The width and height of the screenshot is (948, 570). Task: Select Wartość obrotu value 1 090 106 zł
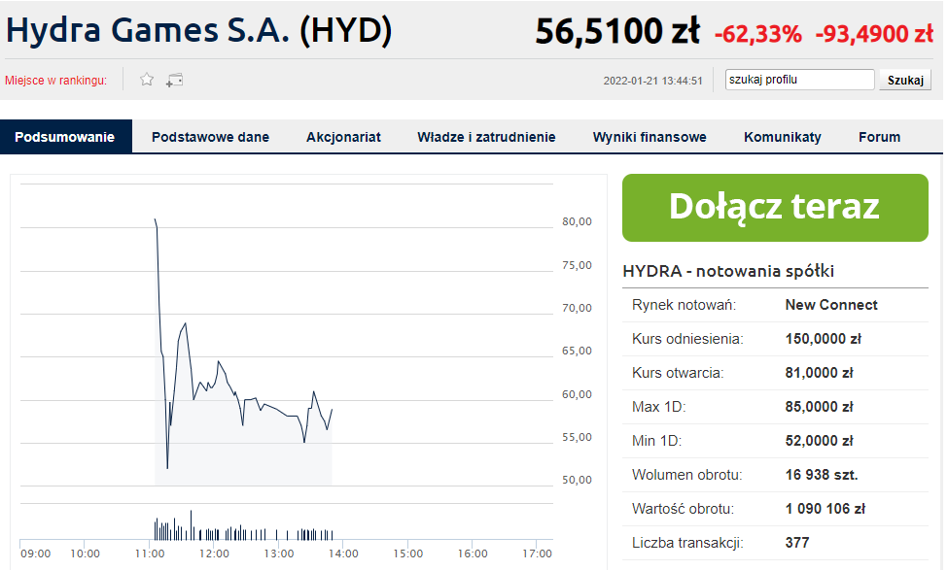(825, 508)
